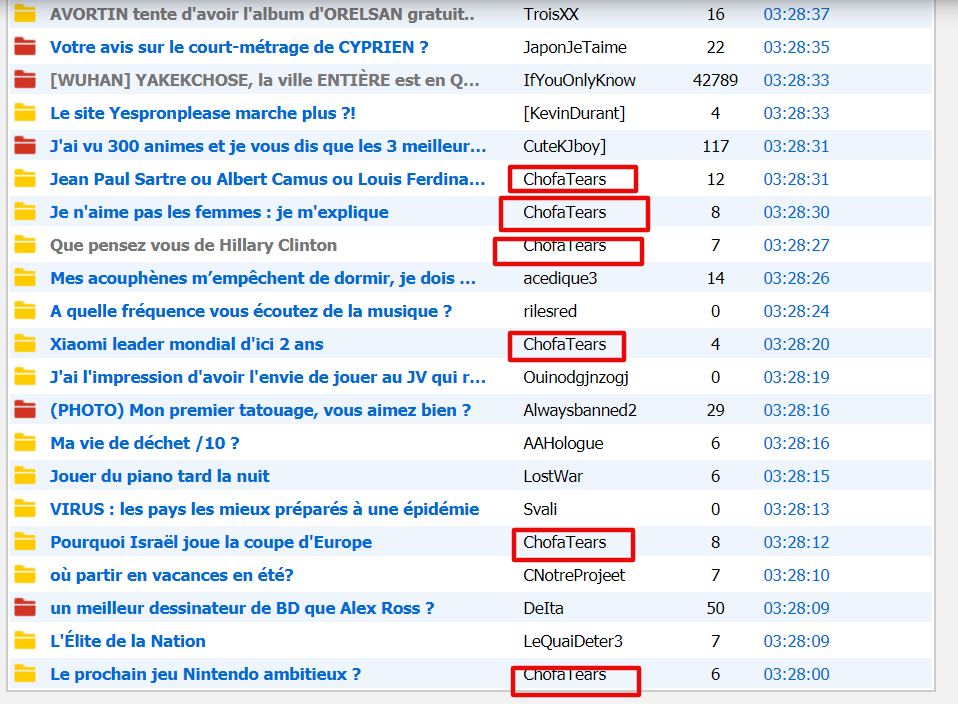Go to the last message at 03:28:37
This screenshot has height=704, width=958.
click(796, 14)
